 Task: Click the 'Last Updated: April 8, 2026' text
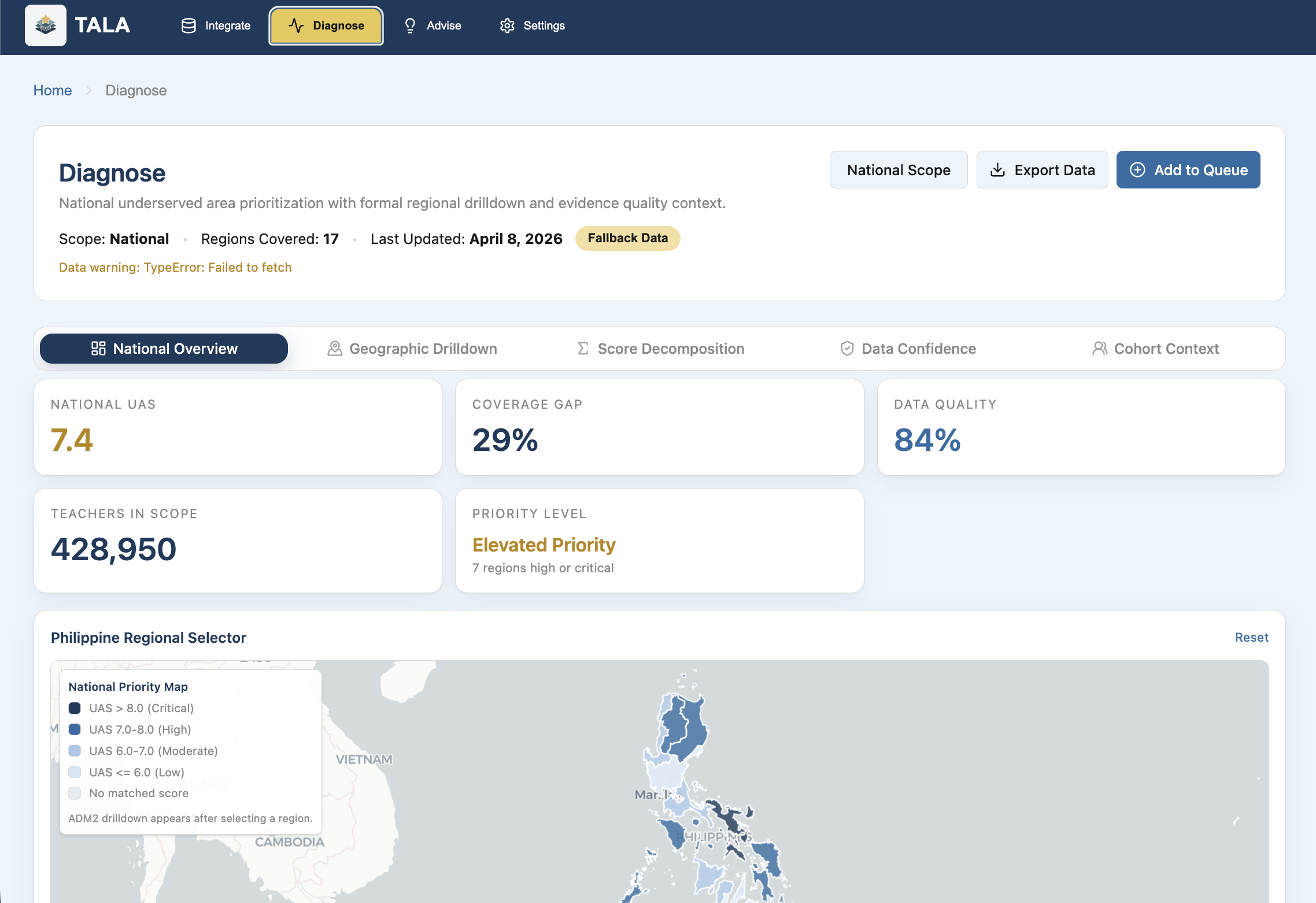click(x=467, y=239)
